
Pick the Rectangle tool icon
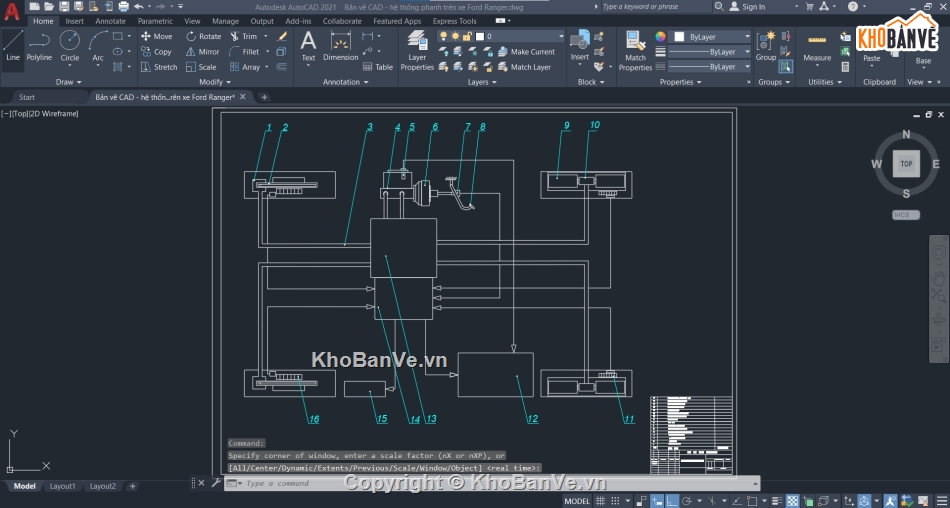pyautogui.click(x=118, y=36)
